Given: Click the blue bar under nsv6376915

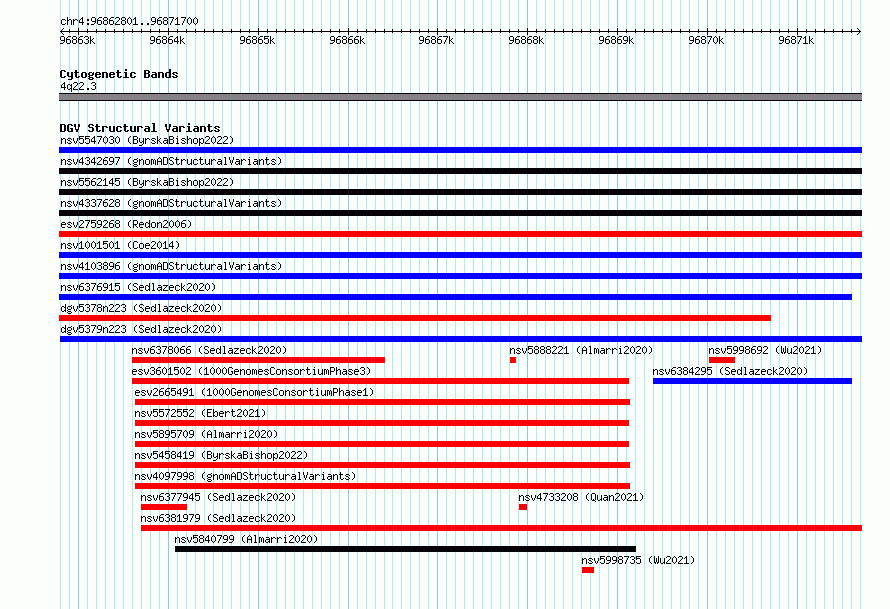Looking at the screenshot, I should (x=455, y=297).
